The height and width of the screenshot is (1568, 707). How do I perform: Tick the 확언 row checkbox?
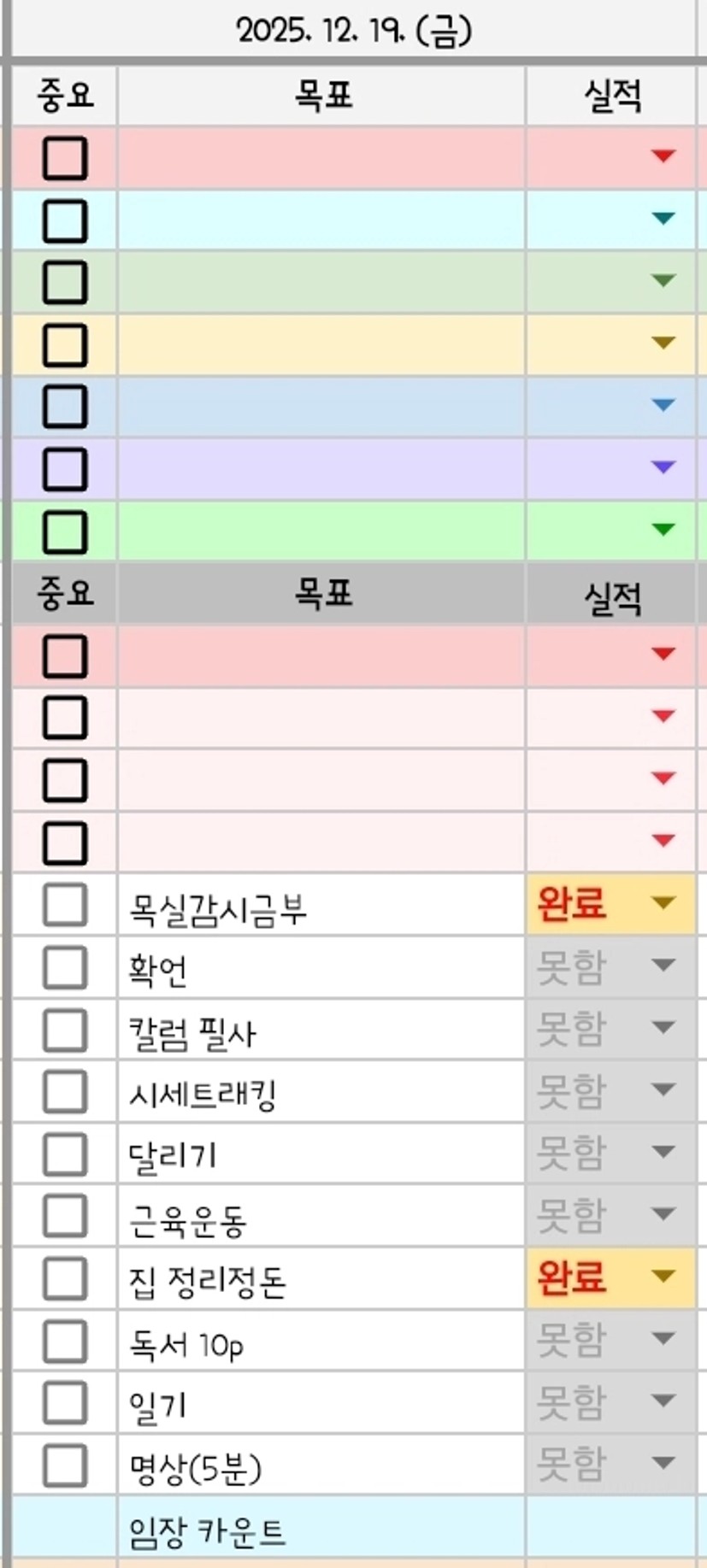(65, 967)
